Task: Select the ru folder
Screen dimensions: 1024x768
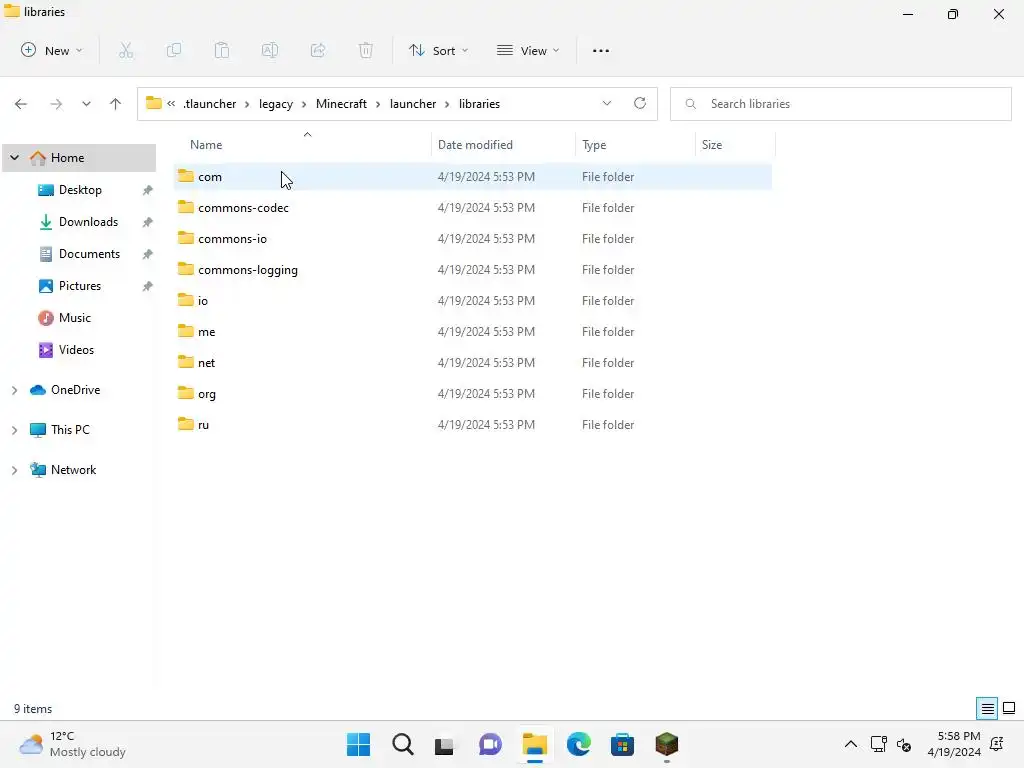Action: [x=473, y=424]
